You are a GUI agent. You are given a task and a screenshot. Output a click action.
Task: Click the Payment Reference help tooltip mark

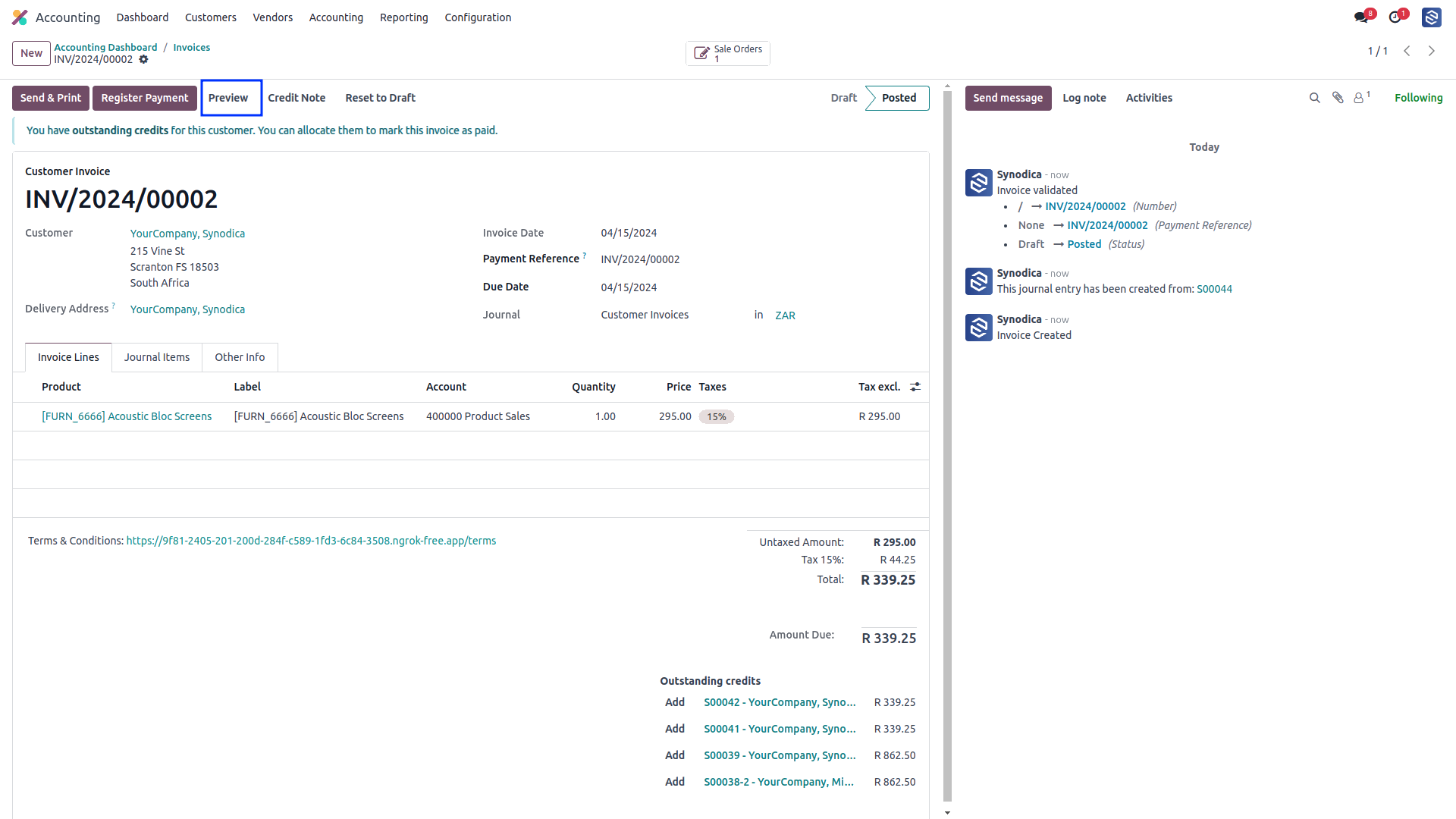coord(585,256)
